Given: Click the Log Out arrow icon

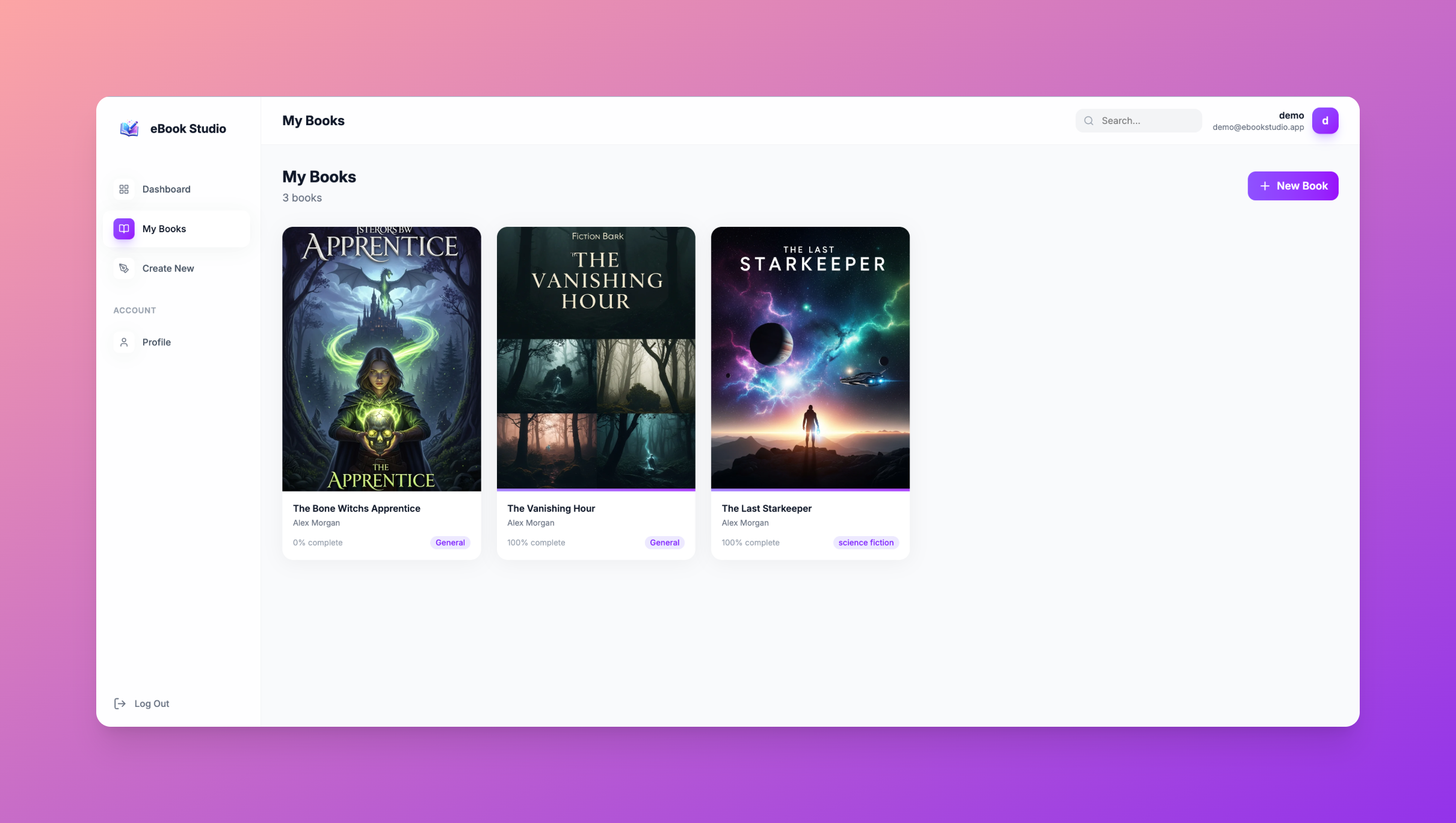Looking at the screenshot, I should coord(119,703).
